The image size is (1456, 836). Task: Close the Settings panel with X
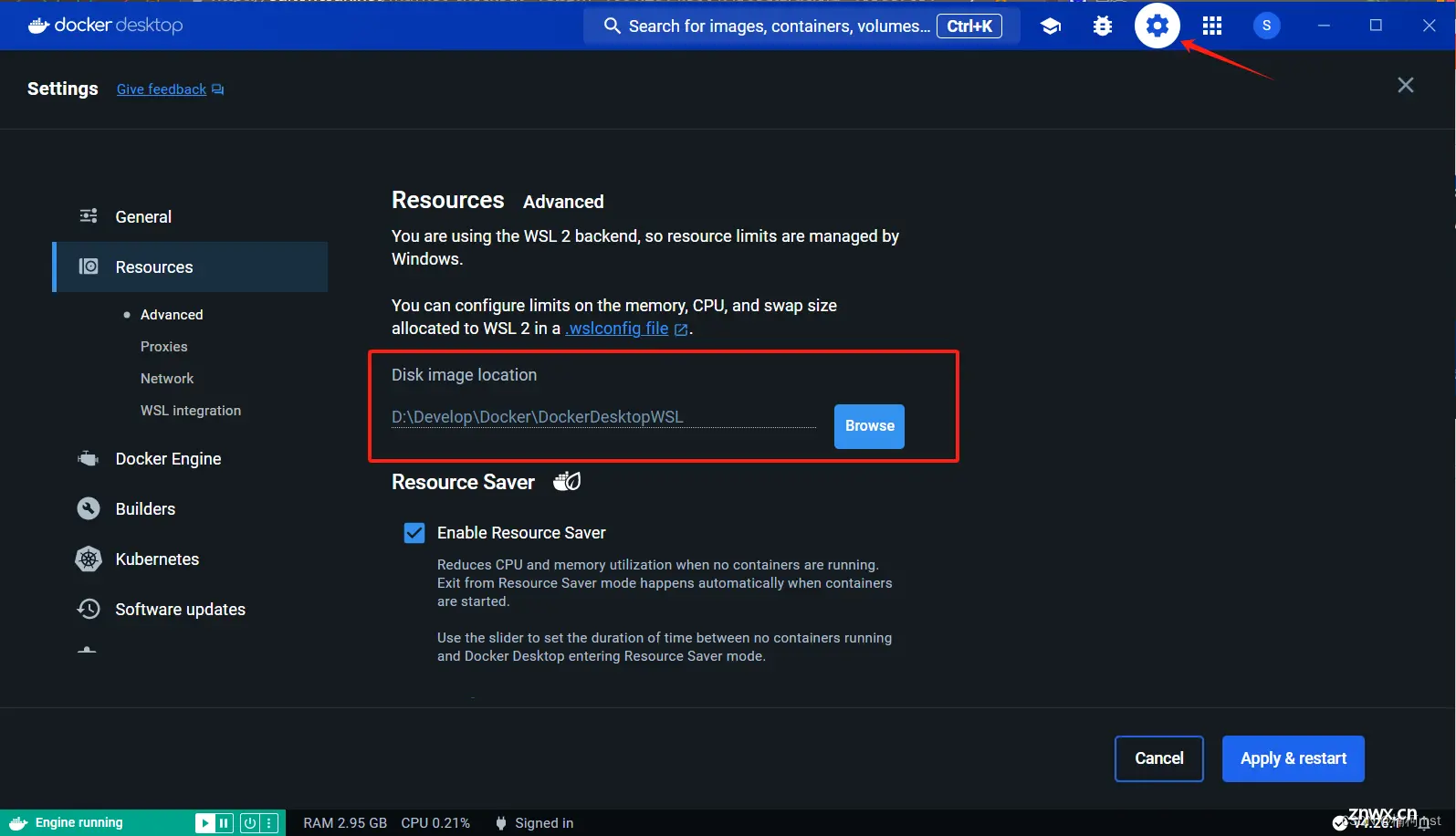pos(1406,85)
